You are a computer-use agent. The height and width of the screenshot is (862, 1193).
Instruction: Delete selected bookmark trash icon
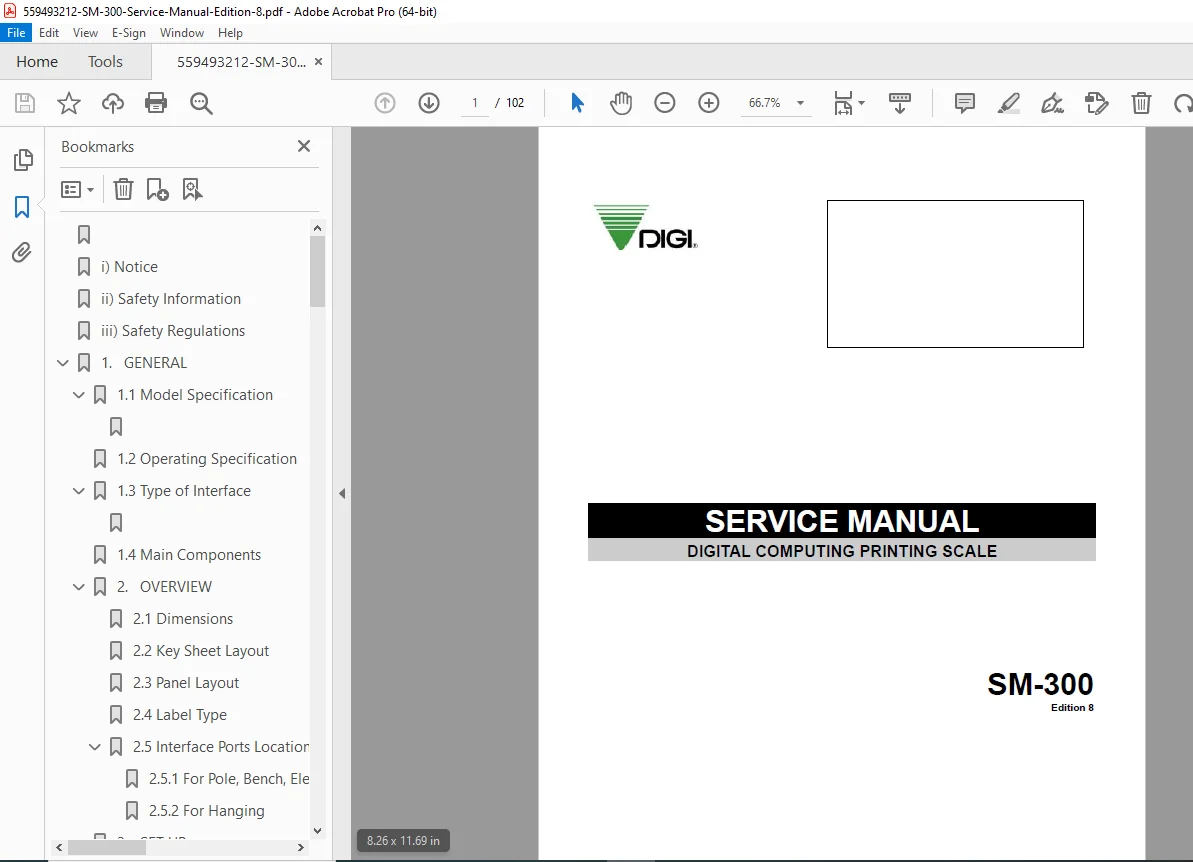click(123, 189)
